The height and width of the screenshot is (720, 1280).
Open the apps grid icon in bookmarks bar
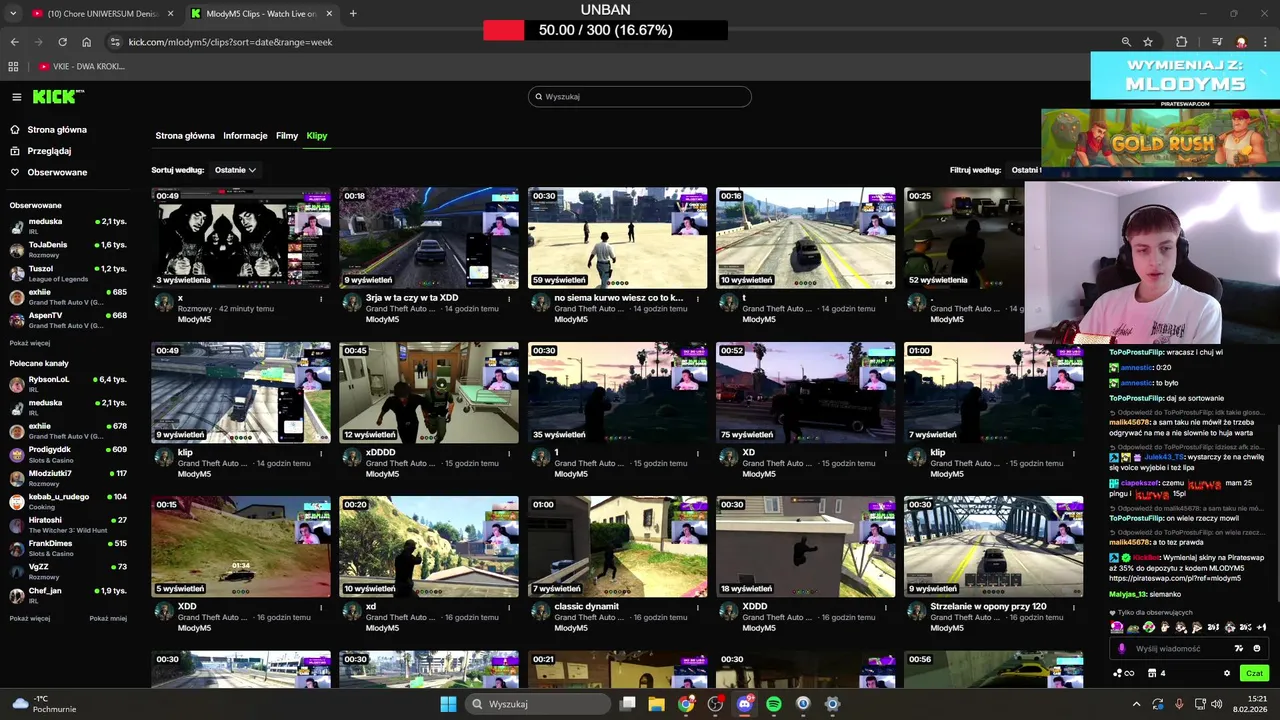point(13,67)
